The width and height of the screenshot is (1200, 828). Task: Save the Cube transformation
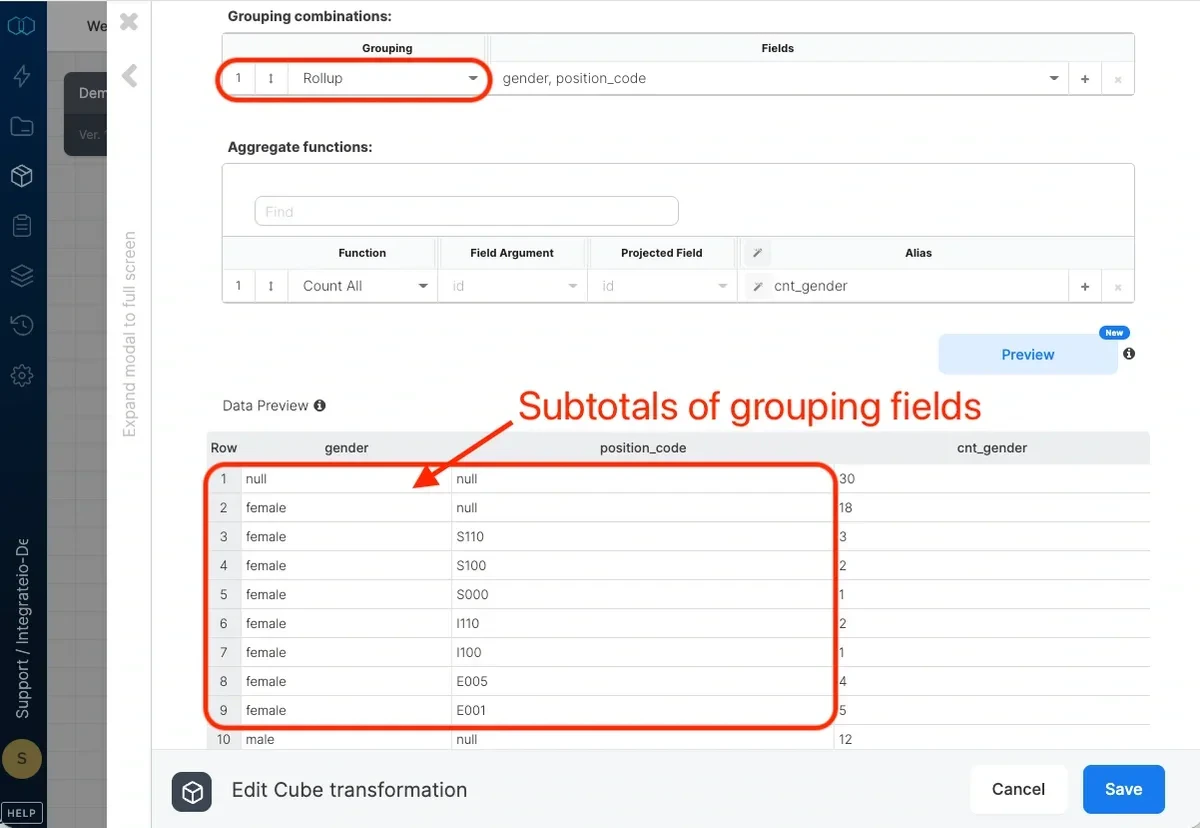click(x=1123, y=789)
